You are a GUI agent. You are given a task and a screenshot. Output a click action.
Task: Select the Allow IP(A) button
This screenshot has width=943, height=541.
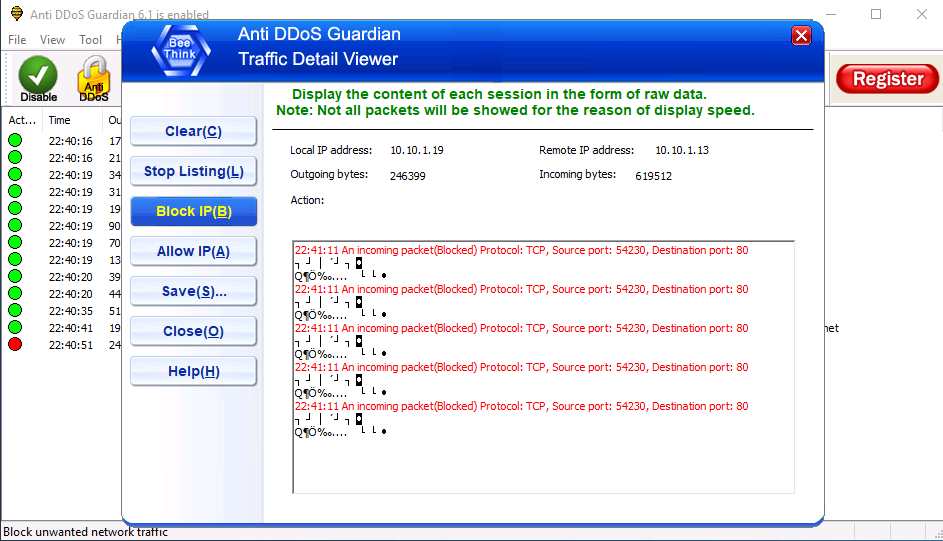[x=193, y=251]
